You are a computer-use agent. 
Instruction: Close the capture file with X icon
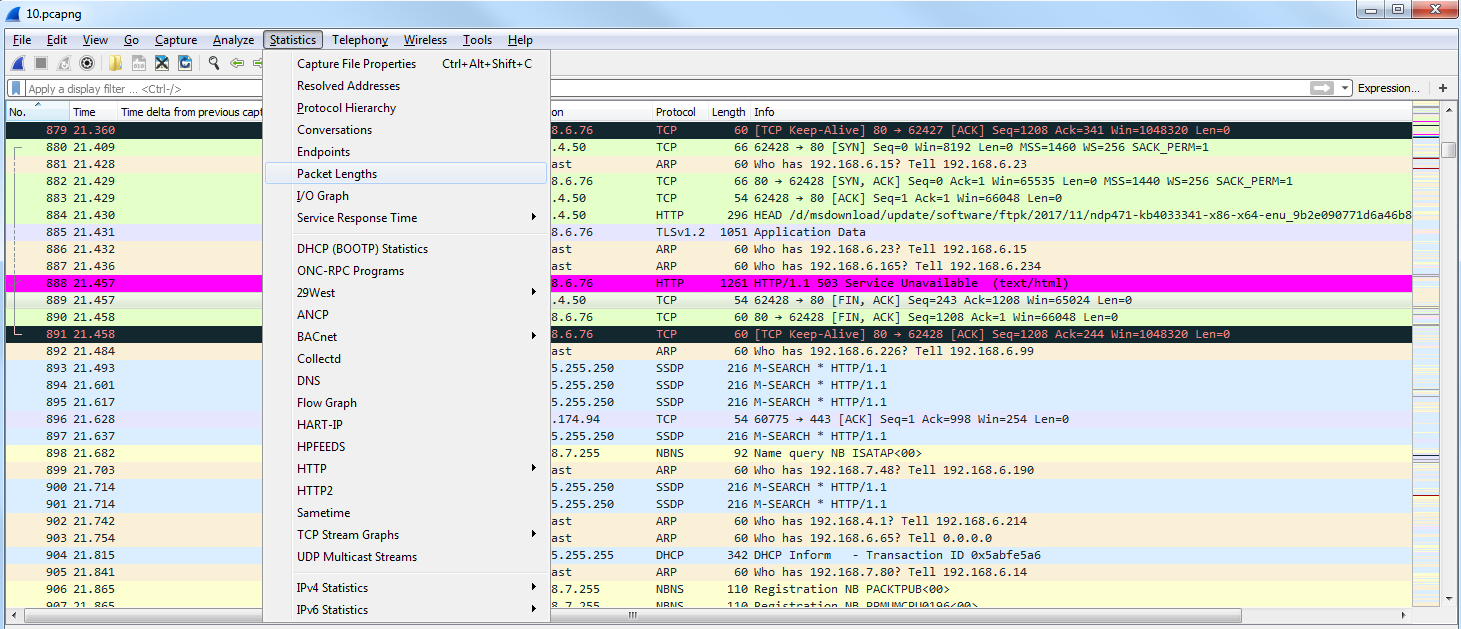[161, 63]
